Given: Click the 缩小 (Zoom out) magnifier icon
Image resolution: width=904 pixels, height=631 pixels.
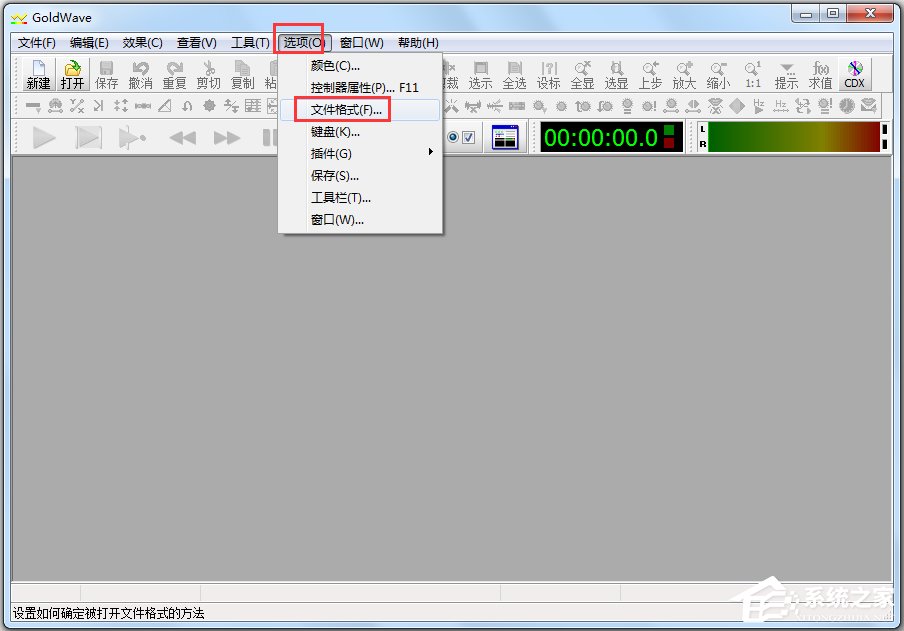Looking at the screenshot, I should click(718, 74).
